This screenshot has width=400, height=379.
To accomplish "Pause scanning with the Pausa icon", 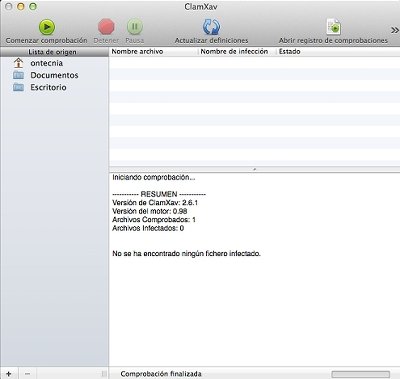I will (135, 27).
